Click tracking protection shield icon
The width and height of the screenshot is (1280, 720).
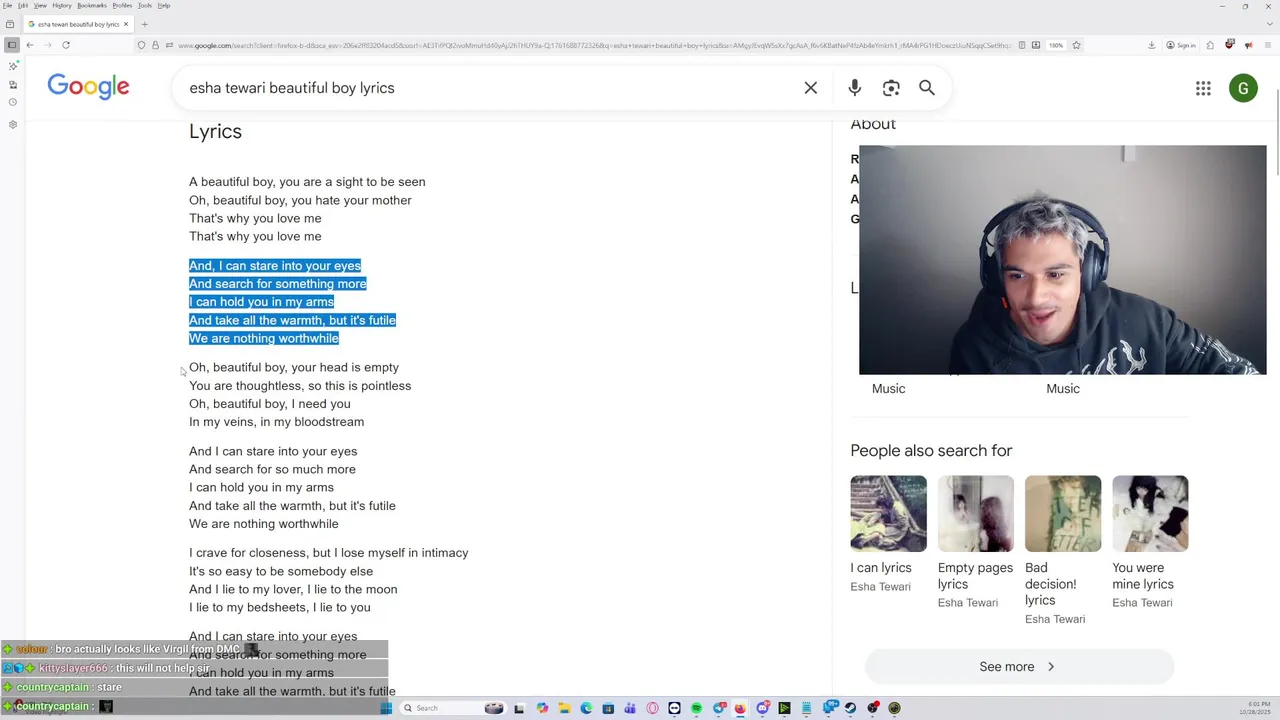click(x=141, y=45)
